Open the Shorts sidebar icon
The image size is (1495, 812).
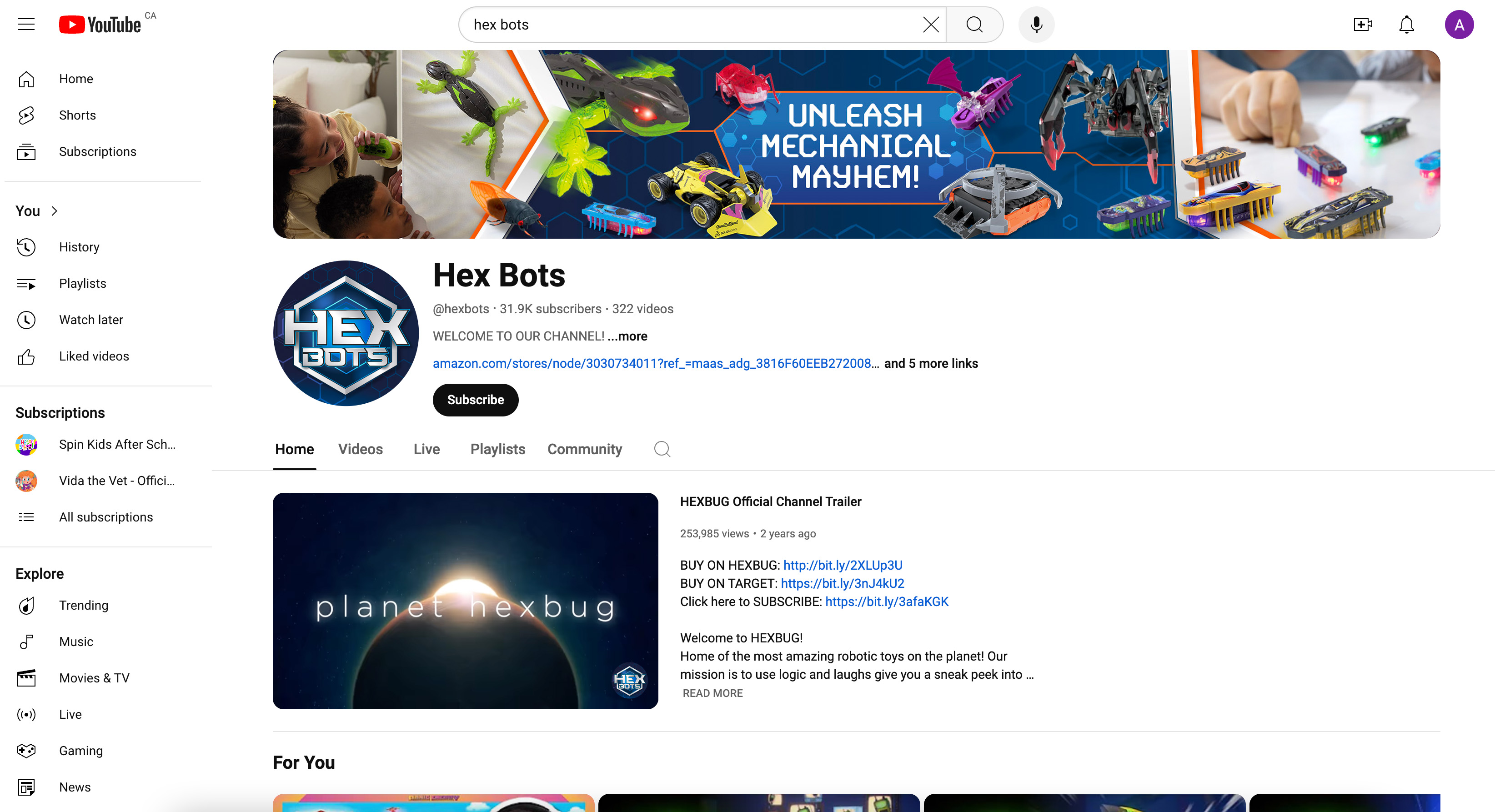(26, 115)
